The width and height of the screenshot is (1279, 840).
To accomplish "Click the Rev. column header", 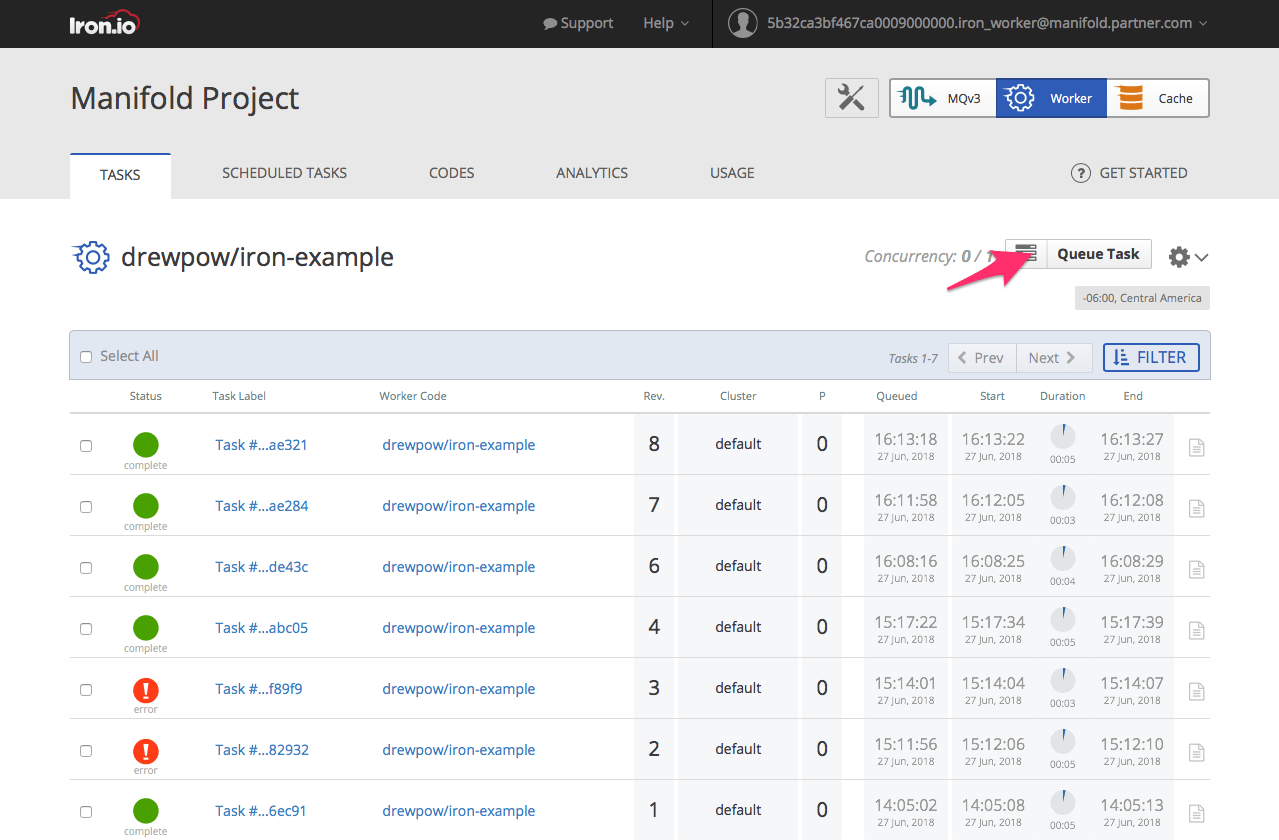I will 654,396.
